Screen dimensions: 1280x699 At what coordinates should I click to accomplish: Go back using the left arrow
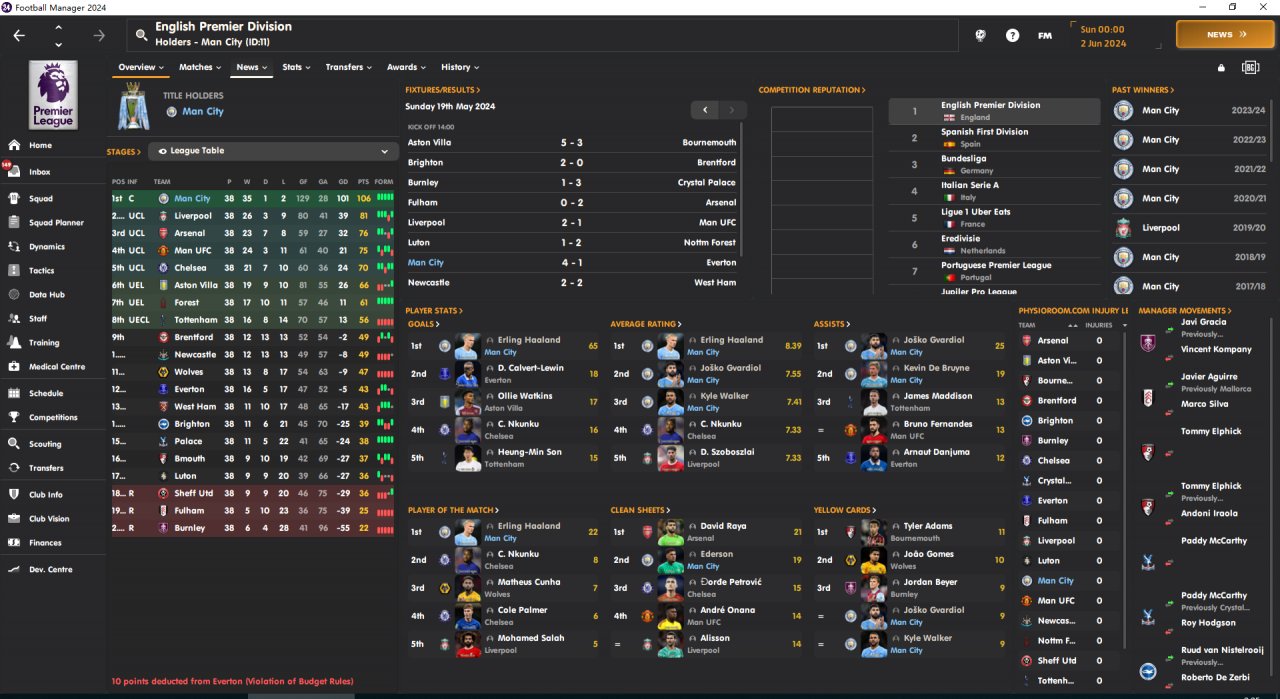coord(19,35)
